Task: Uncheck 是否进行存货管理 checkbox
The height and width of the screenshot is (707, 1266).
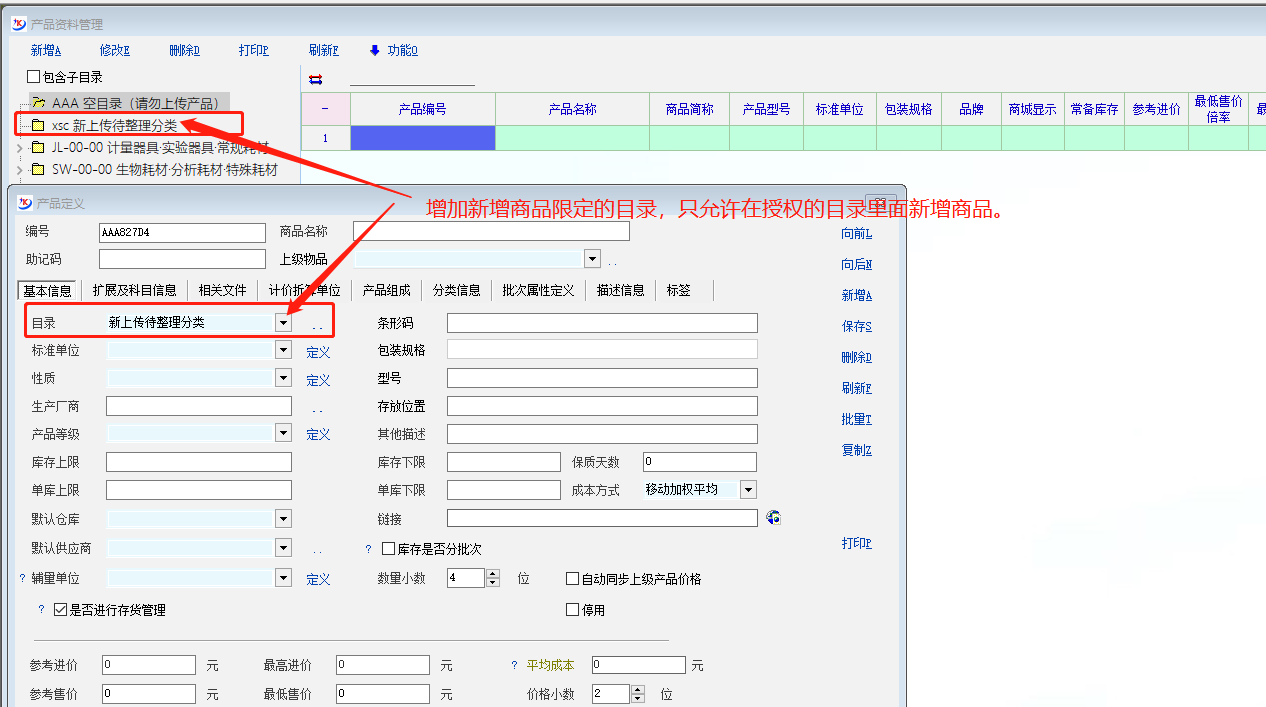Action: click(x=60, y=609)
